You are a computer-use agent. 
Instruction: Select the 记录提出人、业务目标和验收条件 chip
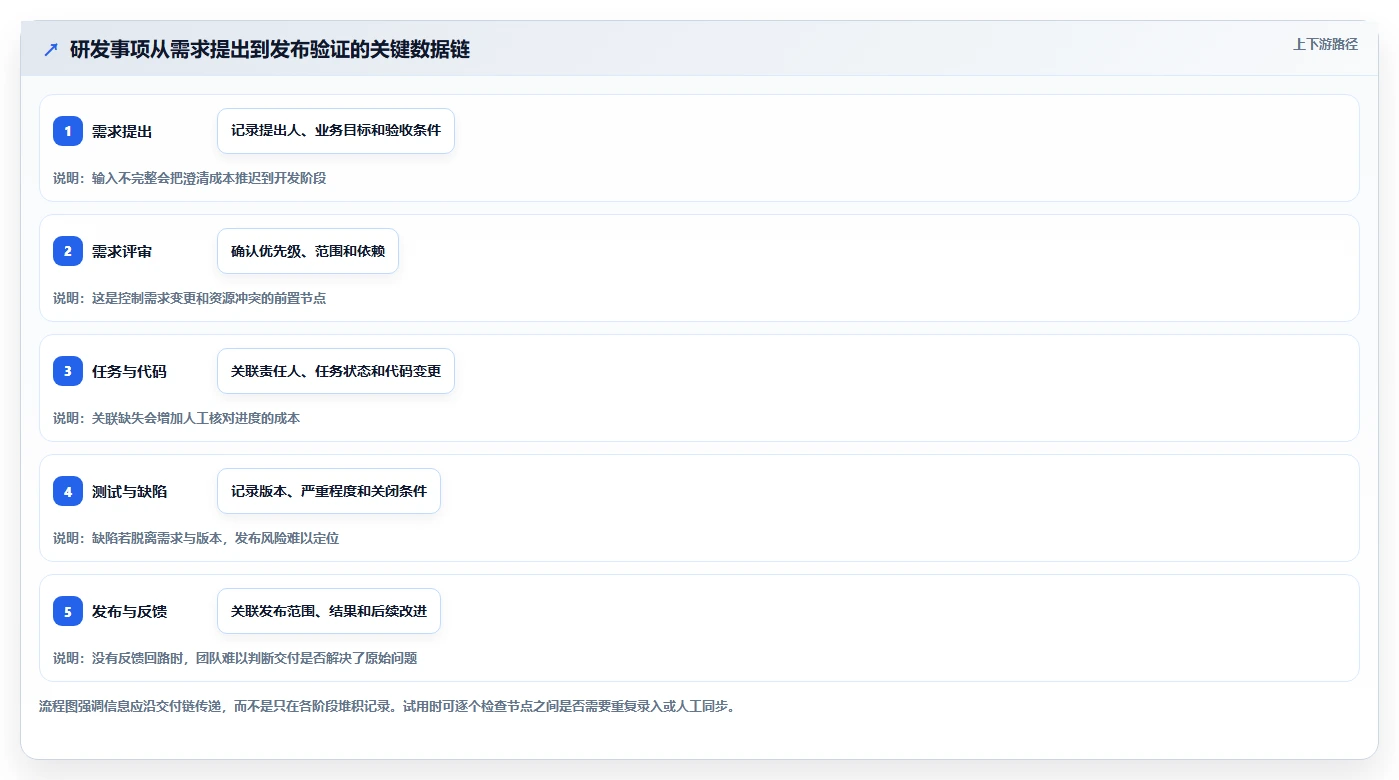[x=336, y=131]
